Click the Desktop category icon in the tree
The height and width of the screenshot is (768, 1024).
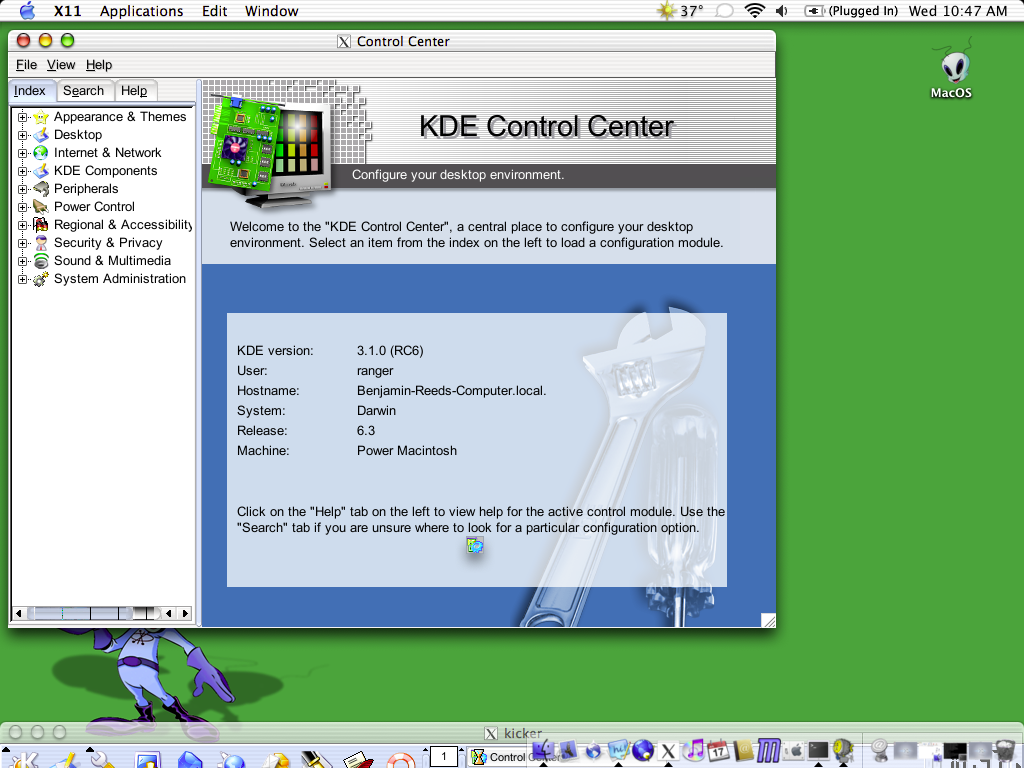click(40, 135)
